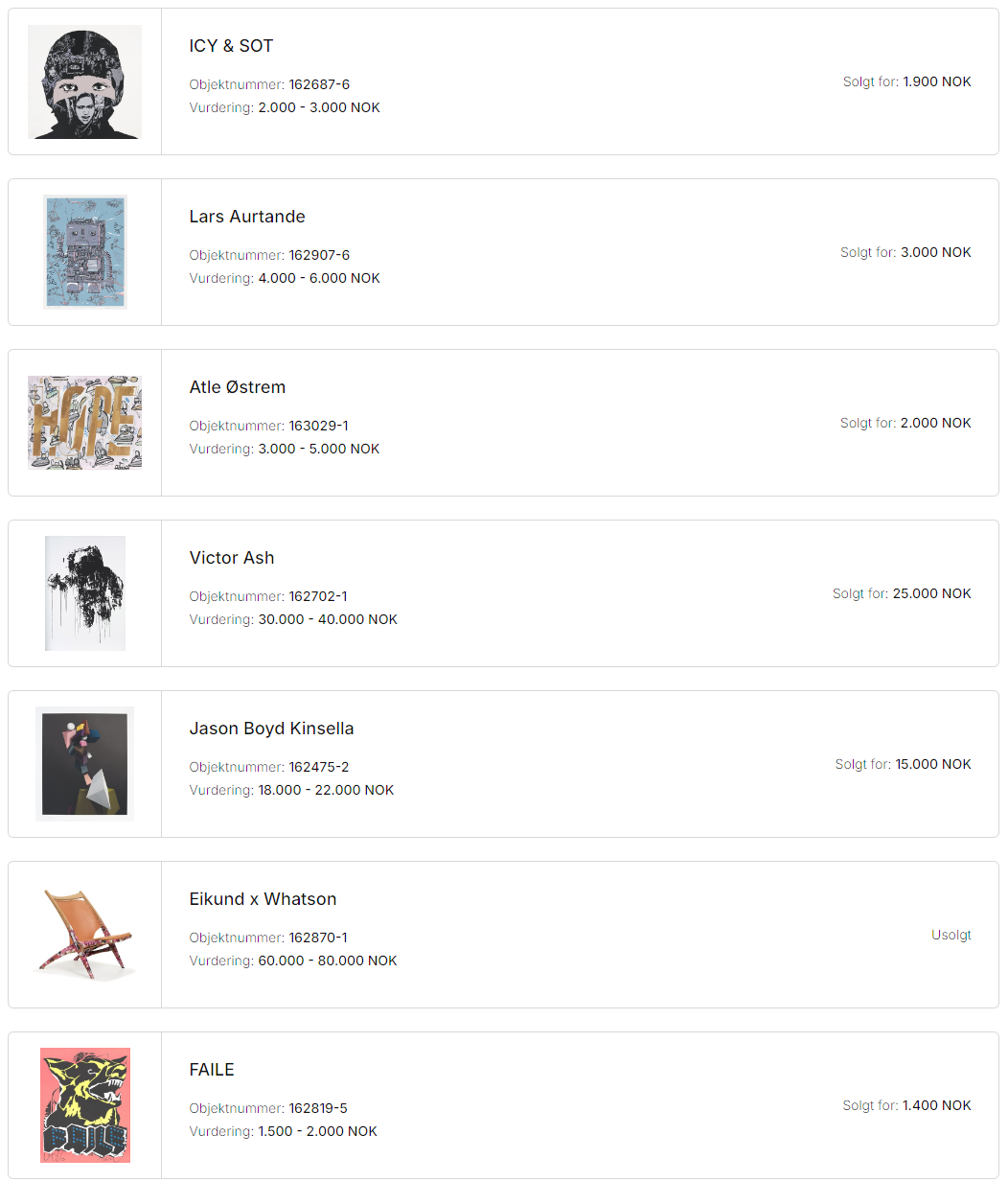
Task: Click the 25.000 NOK sold price
Action: [931, 593]
